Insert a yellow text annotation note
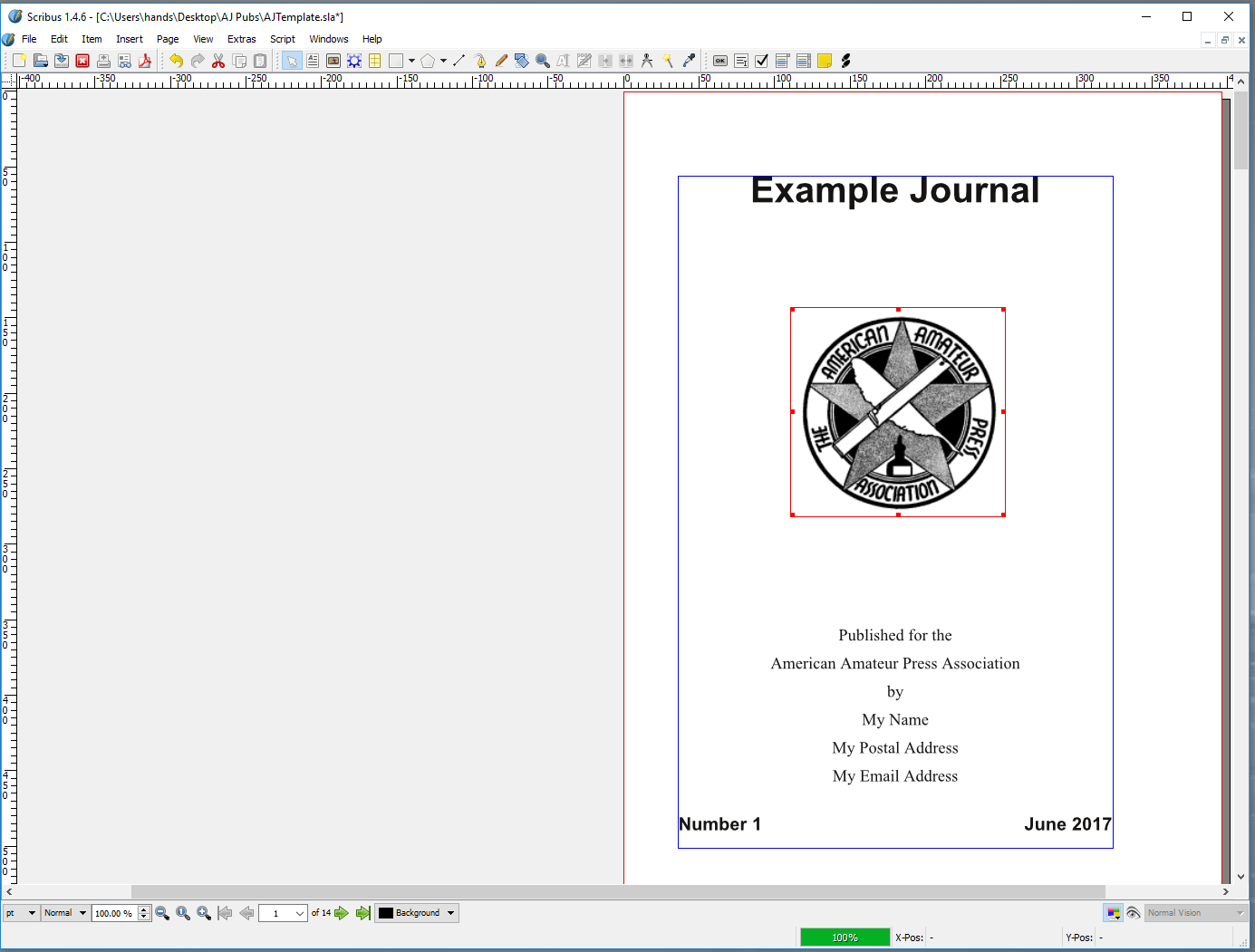The image size is (1255, 952). [x=825, y=61]
